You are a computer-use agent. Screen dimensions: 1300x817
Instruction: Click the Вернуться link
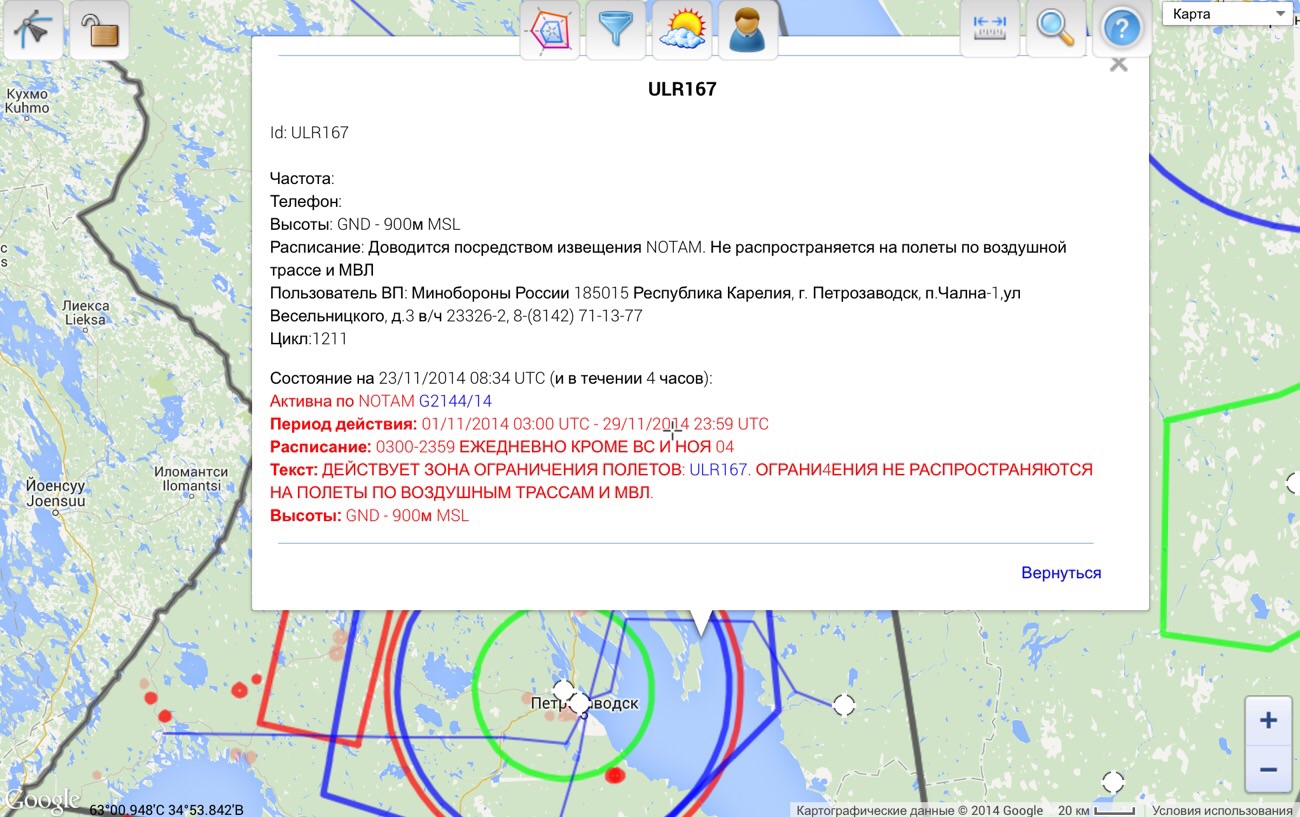1061,573
